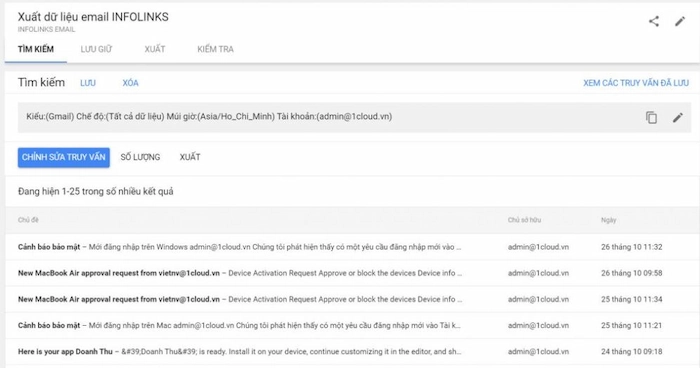Click date 25 tháng 10 11:21
Viewport: 700px width, 368px height.
click(x=631, y=326)
